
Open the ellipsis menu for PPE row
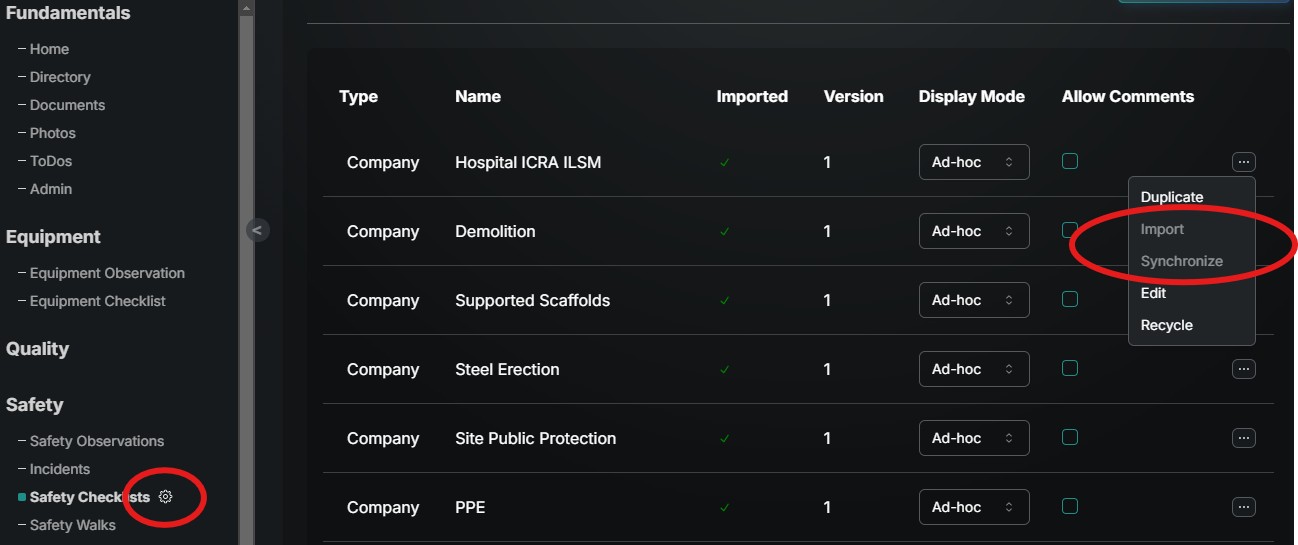point(1243,507)
